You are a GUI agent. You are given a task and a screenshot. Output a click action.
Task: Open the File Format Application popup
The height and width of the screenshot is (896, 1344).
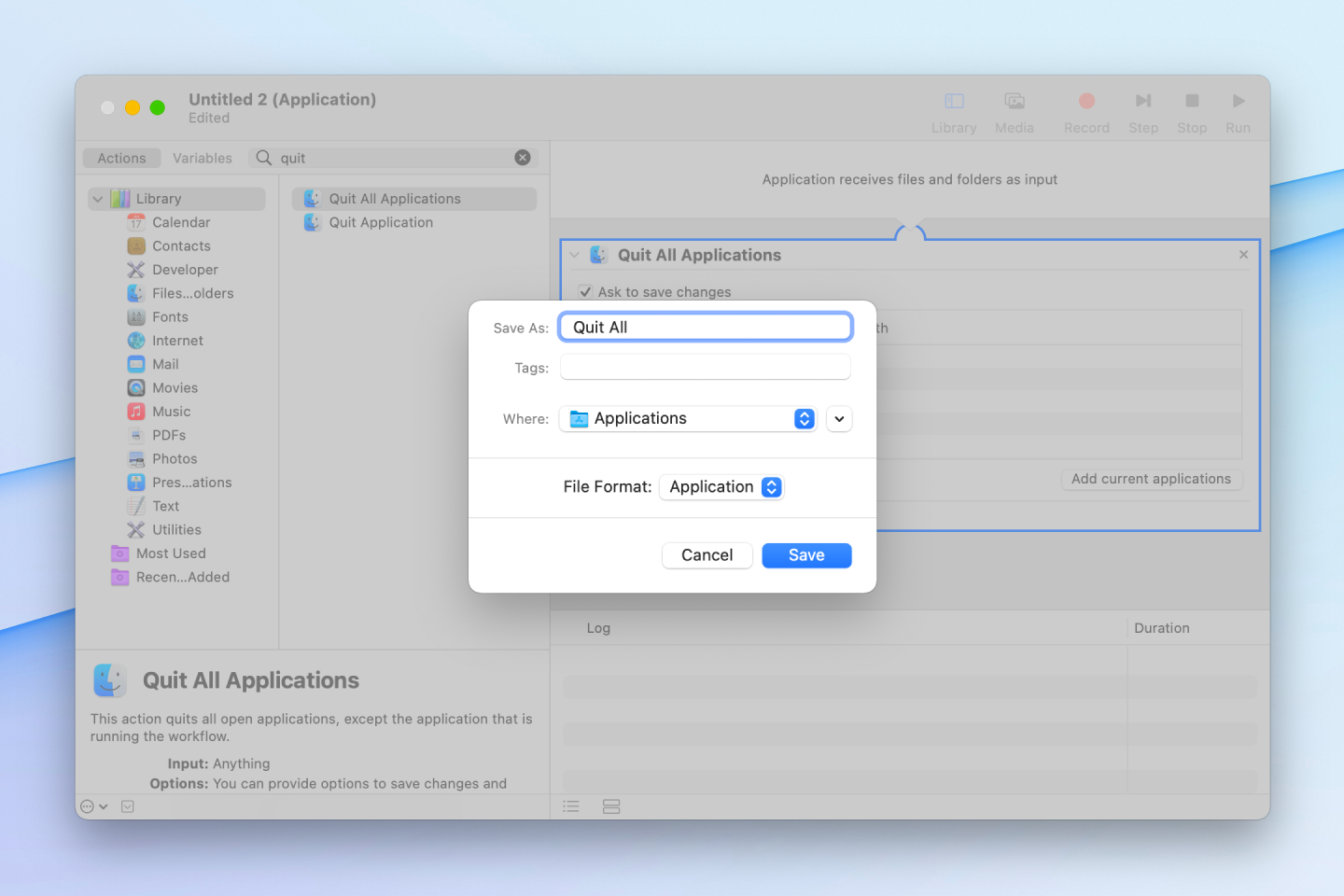click(721, 487)
